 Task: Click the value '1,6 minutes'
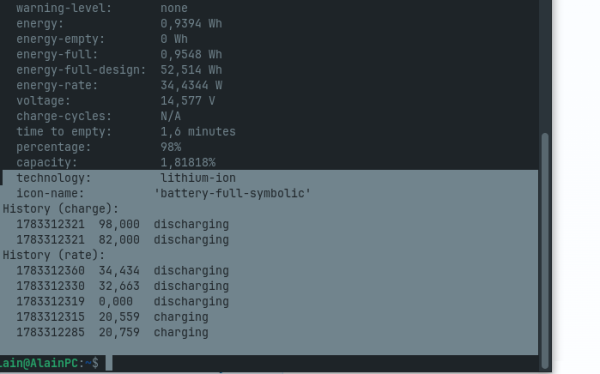click(198, 132)
